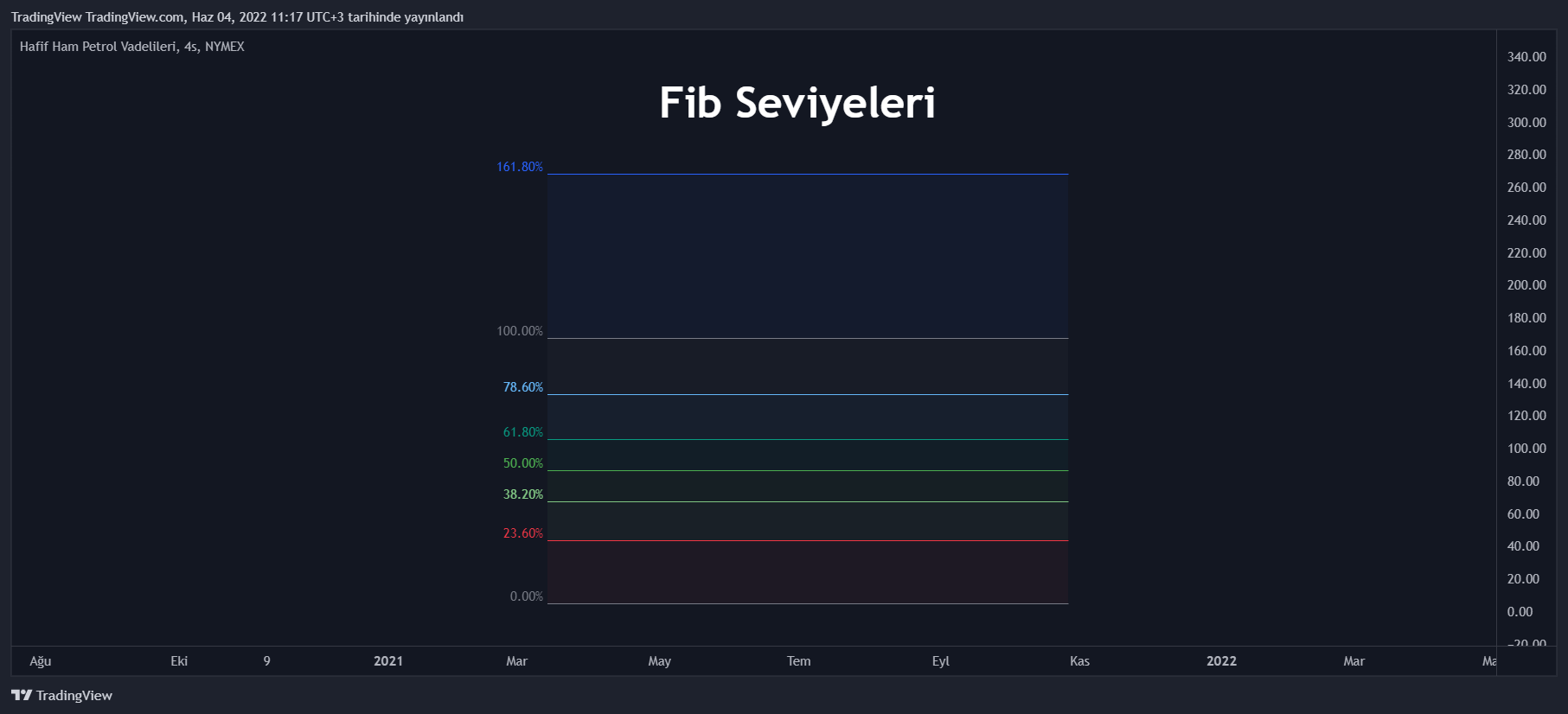1568x714 pixels.
Task: Click the TradingView logo in the footer
Action: click(61, 695)
